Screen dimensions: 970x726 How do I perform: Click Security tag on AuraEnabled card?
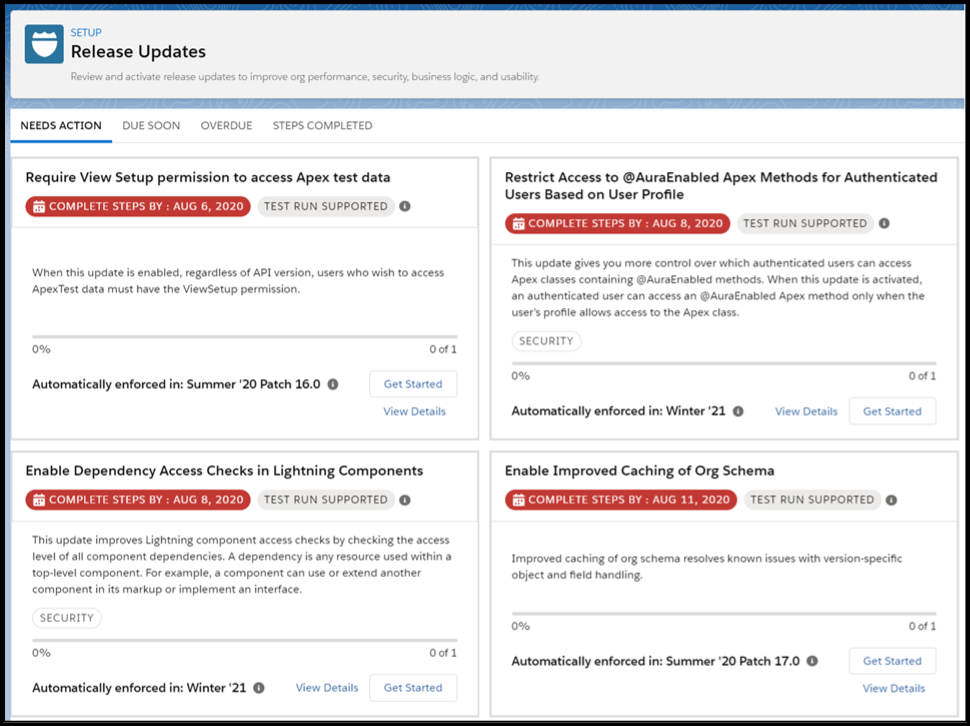[x=546, y=341]
